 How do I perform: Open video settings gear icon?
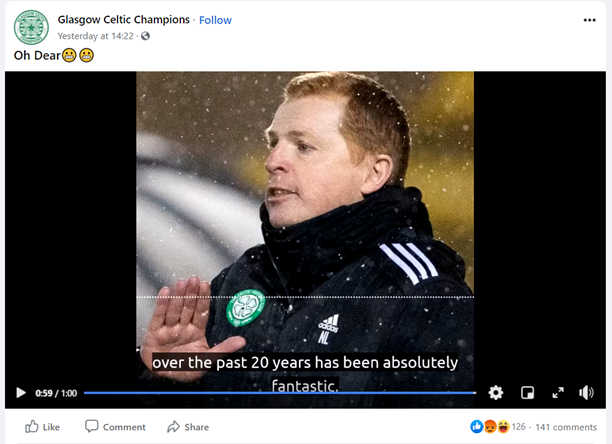(496, 392)
